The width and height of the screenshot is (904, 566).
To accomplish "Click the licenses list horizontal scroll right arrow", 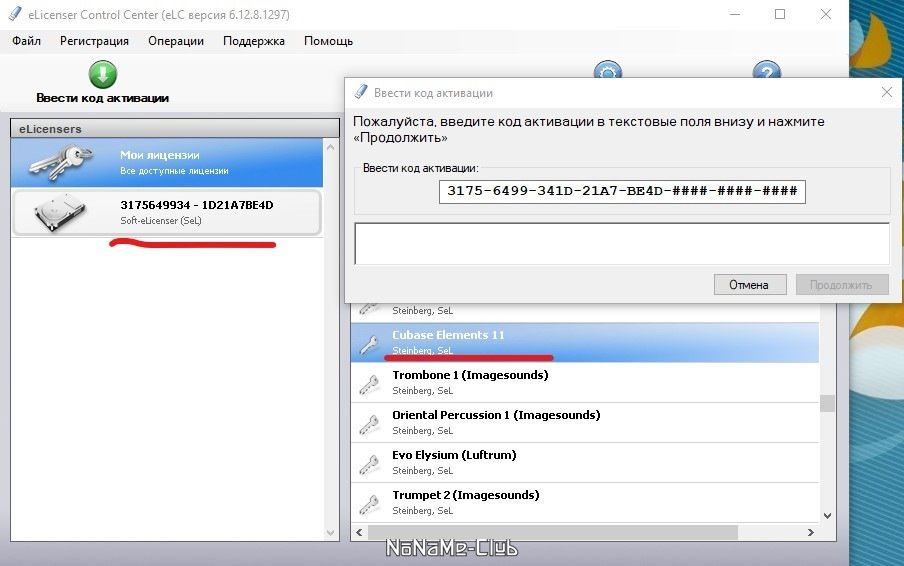I will pos(811,532).
